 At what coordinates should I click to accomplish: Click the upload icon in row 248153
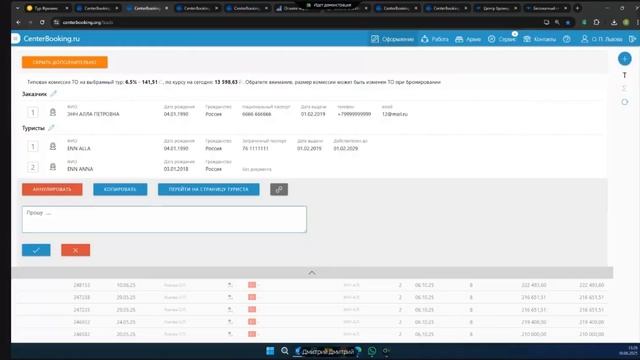[230, 285]
